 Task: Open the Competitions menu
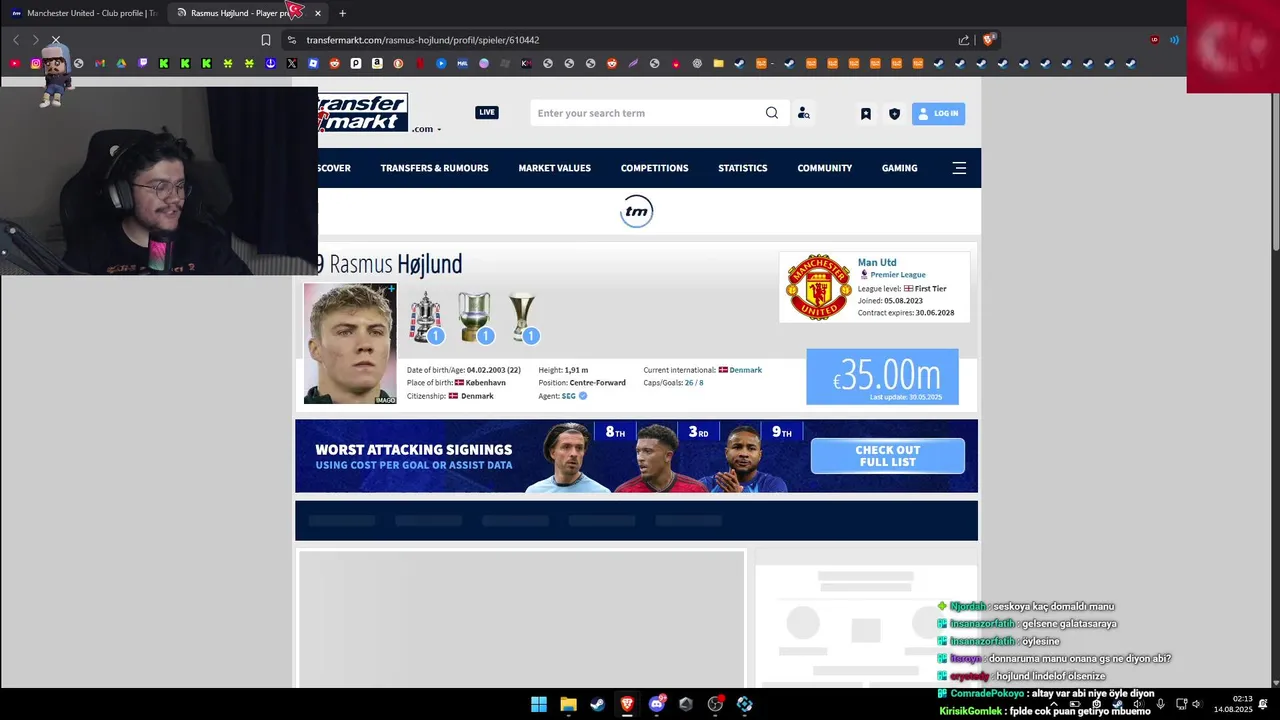click(654, 168)
